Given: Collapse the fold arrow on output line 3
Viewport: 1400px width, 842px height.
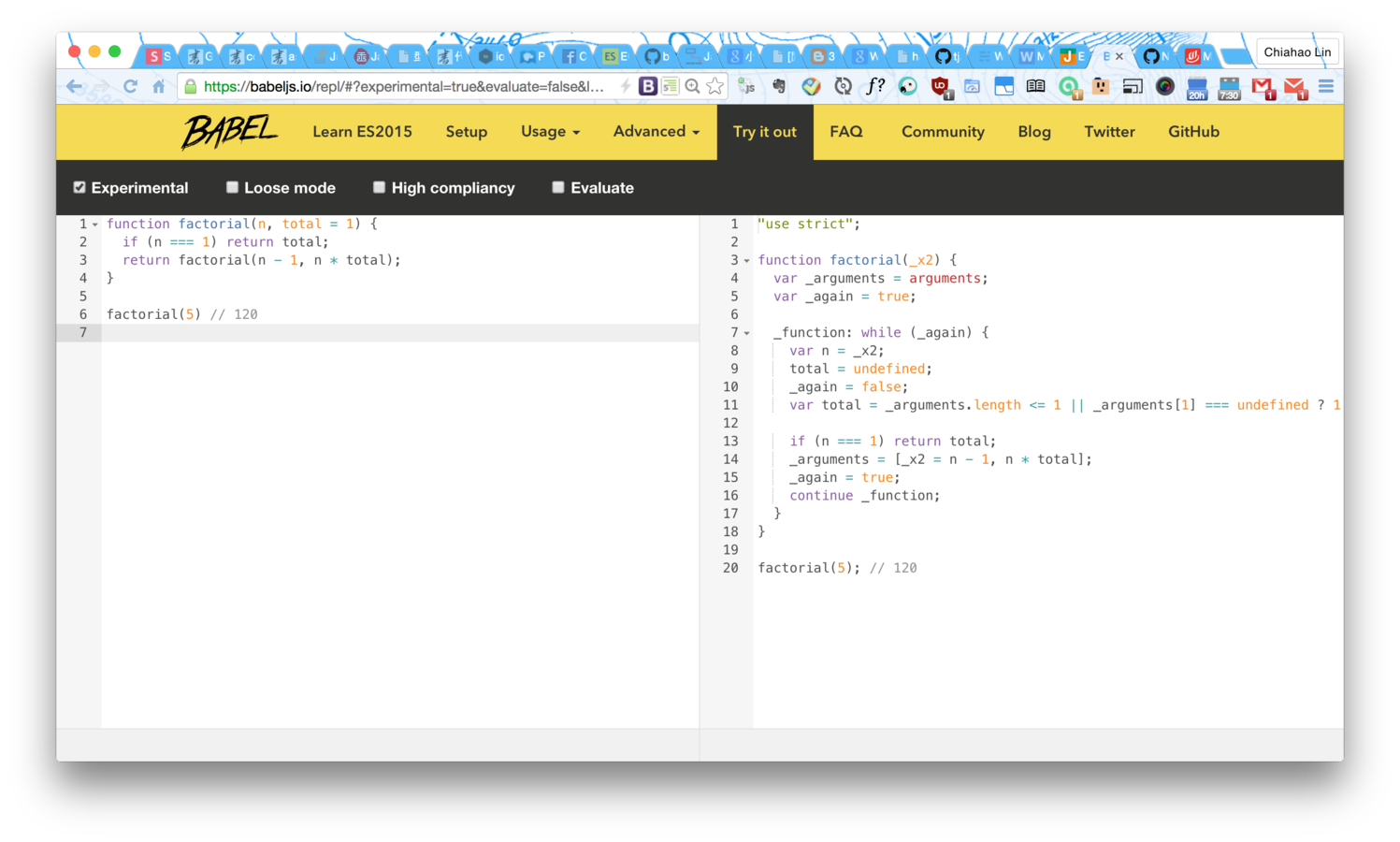Looking at the screenshot, I should [746, 261].
